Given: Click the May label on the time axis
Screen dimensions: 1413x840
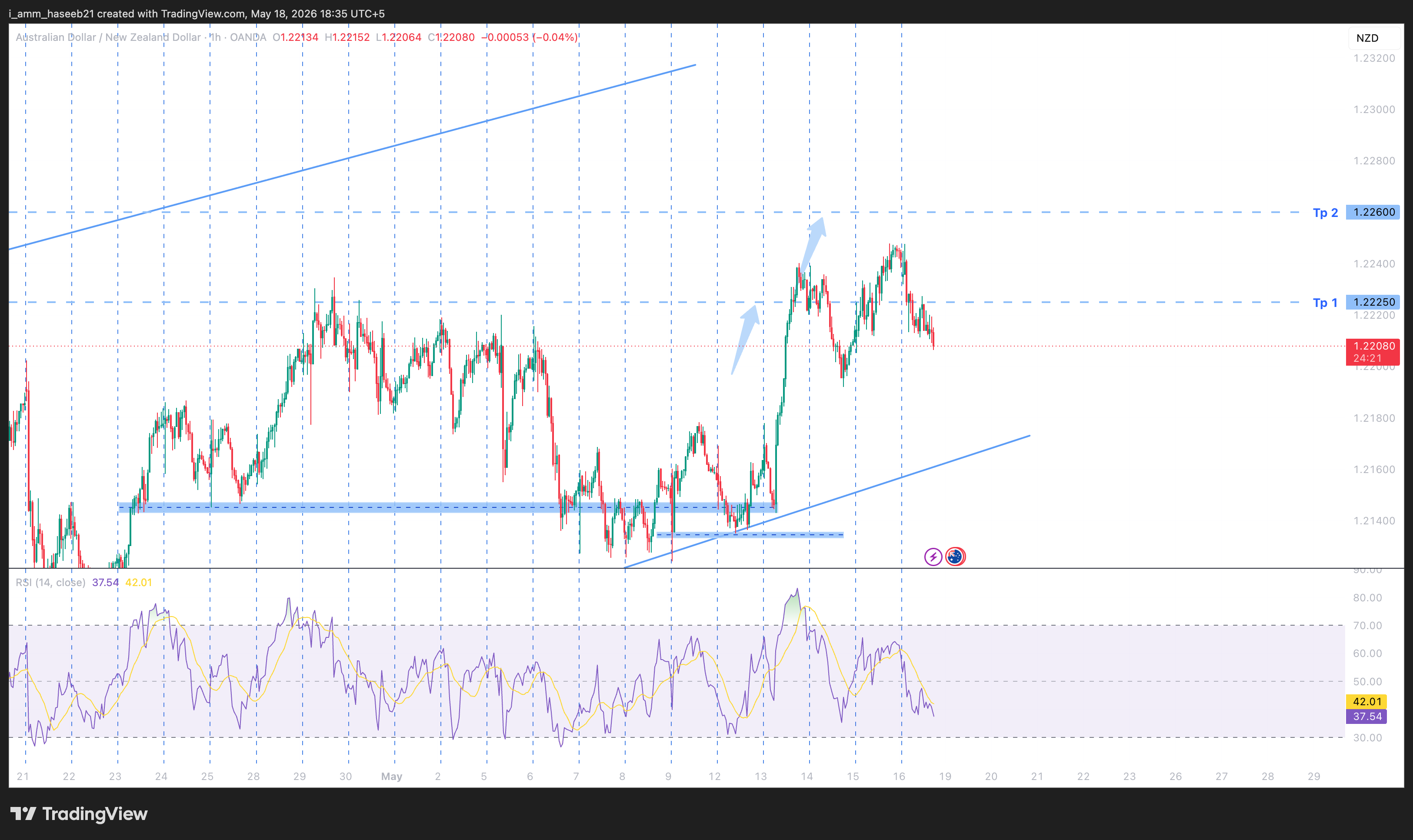Looking at the screenshot, I should click(392, 777).
